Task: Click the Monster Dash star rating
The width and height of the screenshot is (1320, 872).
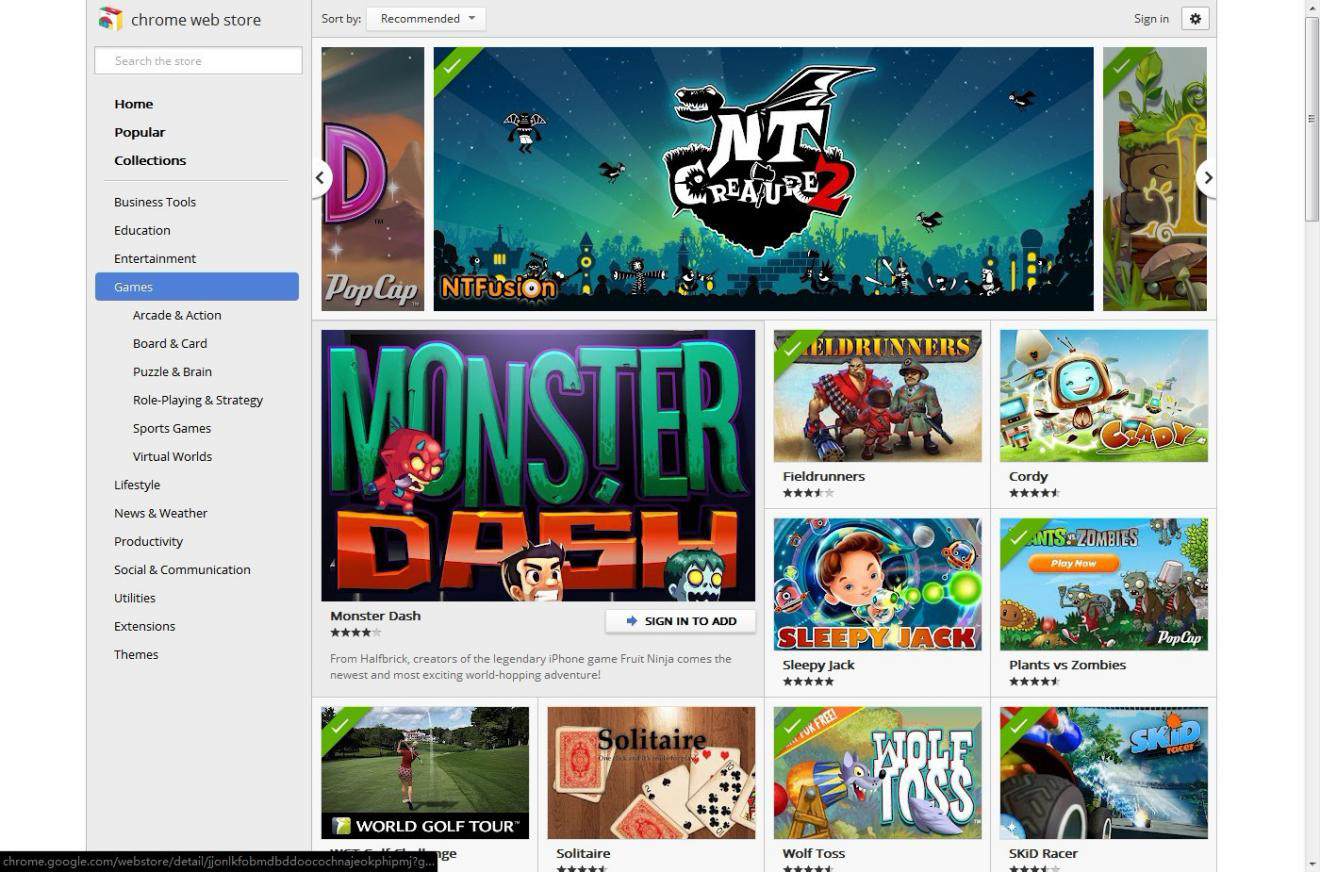Action: pos(356,632)
